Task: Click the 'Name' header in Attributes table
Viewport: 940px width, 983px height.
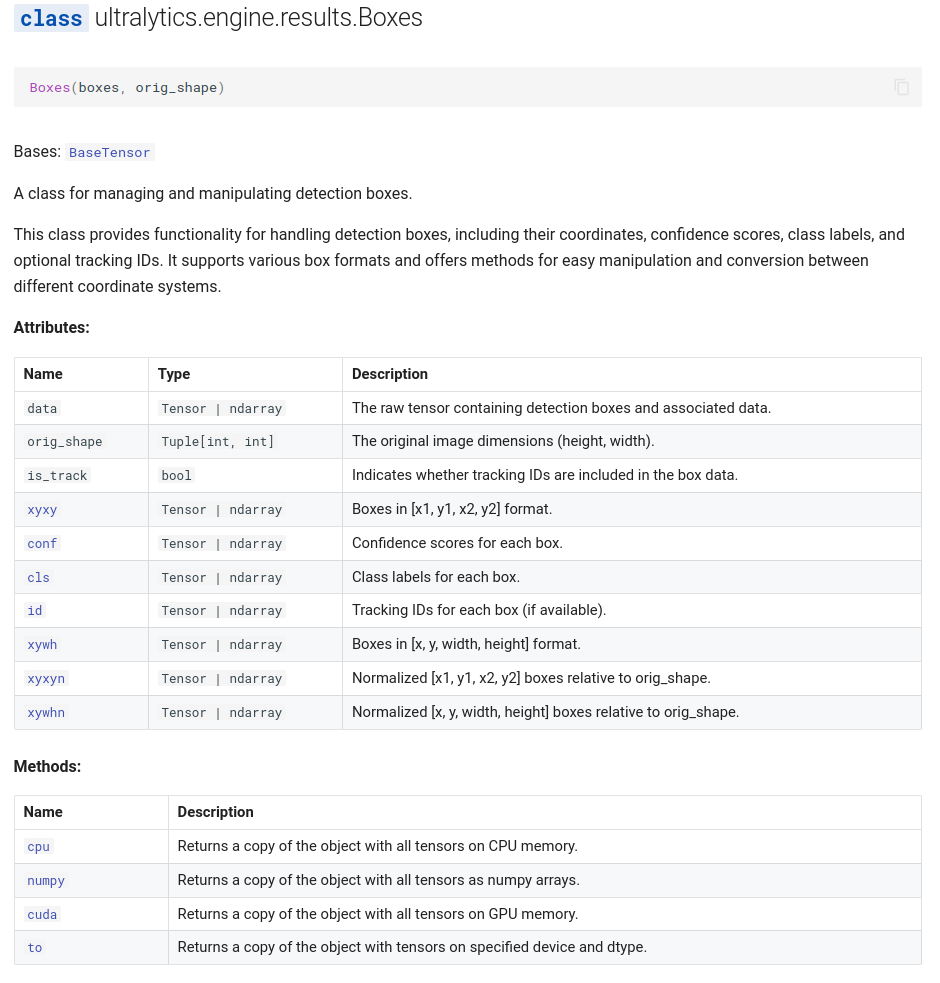Action: pos(43,374)
